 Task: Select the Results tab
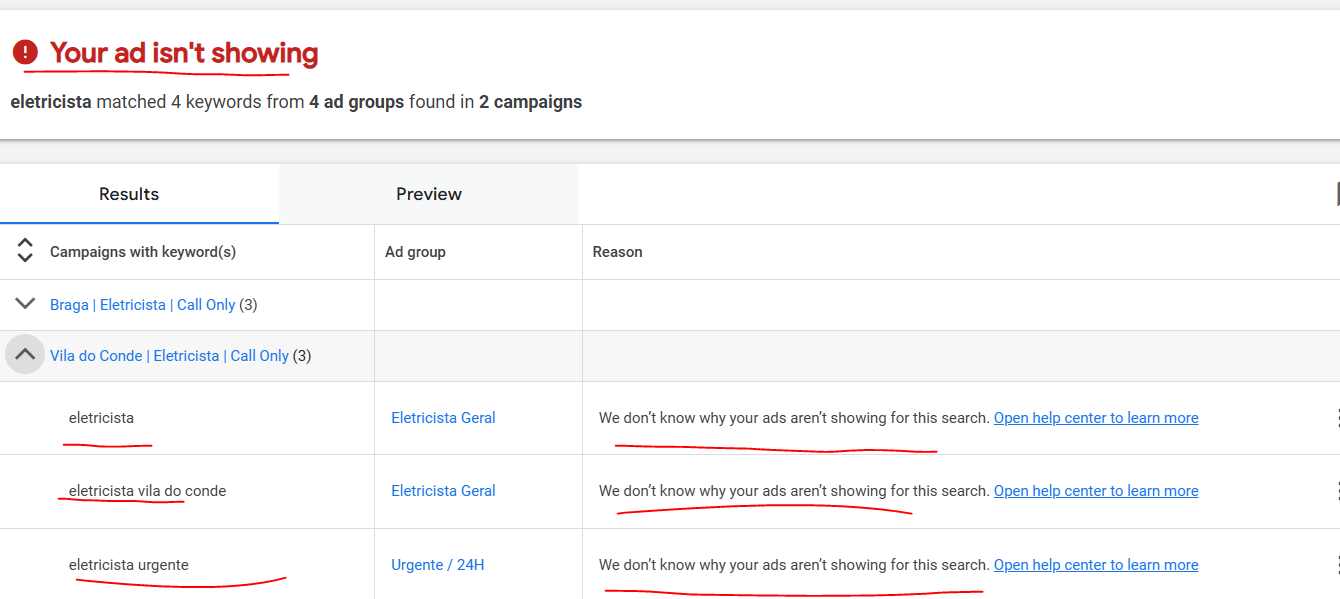128,193
